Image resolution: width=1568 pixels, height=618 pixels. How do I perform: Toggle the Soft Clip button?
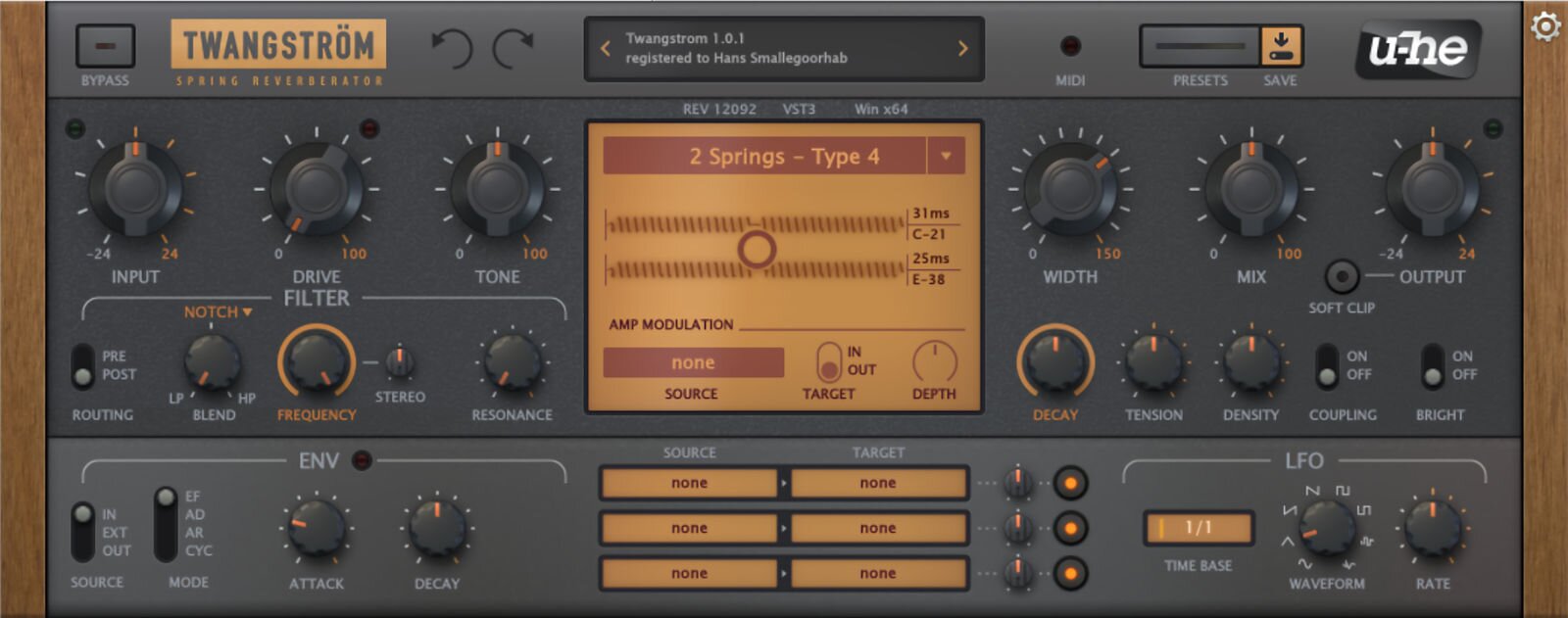click(1341, 277)
